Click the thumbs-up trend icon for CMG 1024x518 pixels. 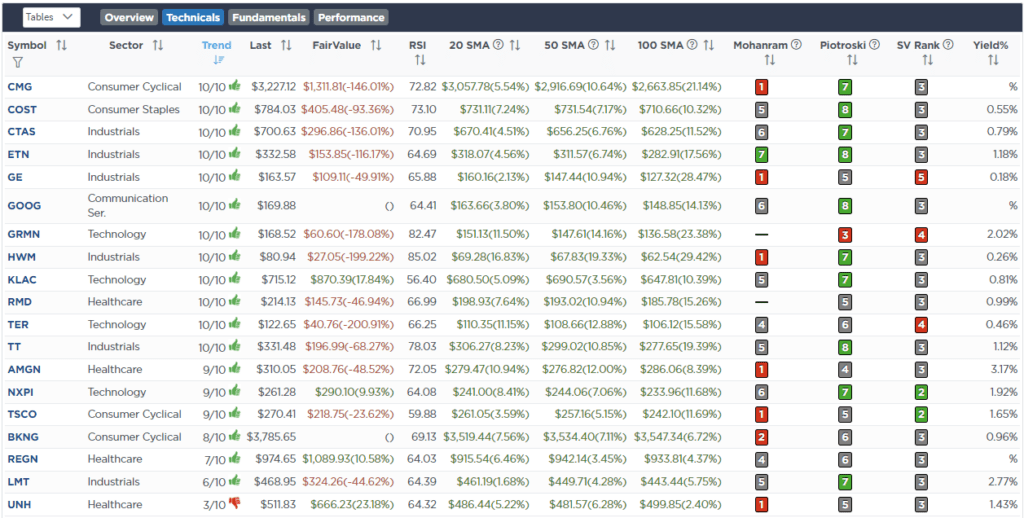point(234,86)
